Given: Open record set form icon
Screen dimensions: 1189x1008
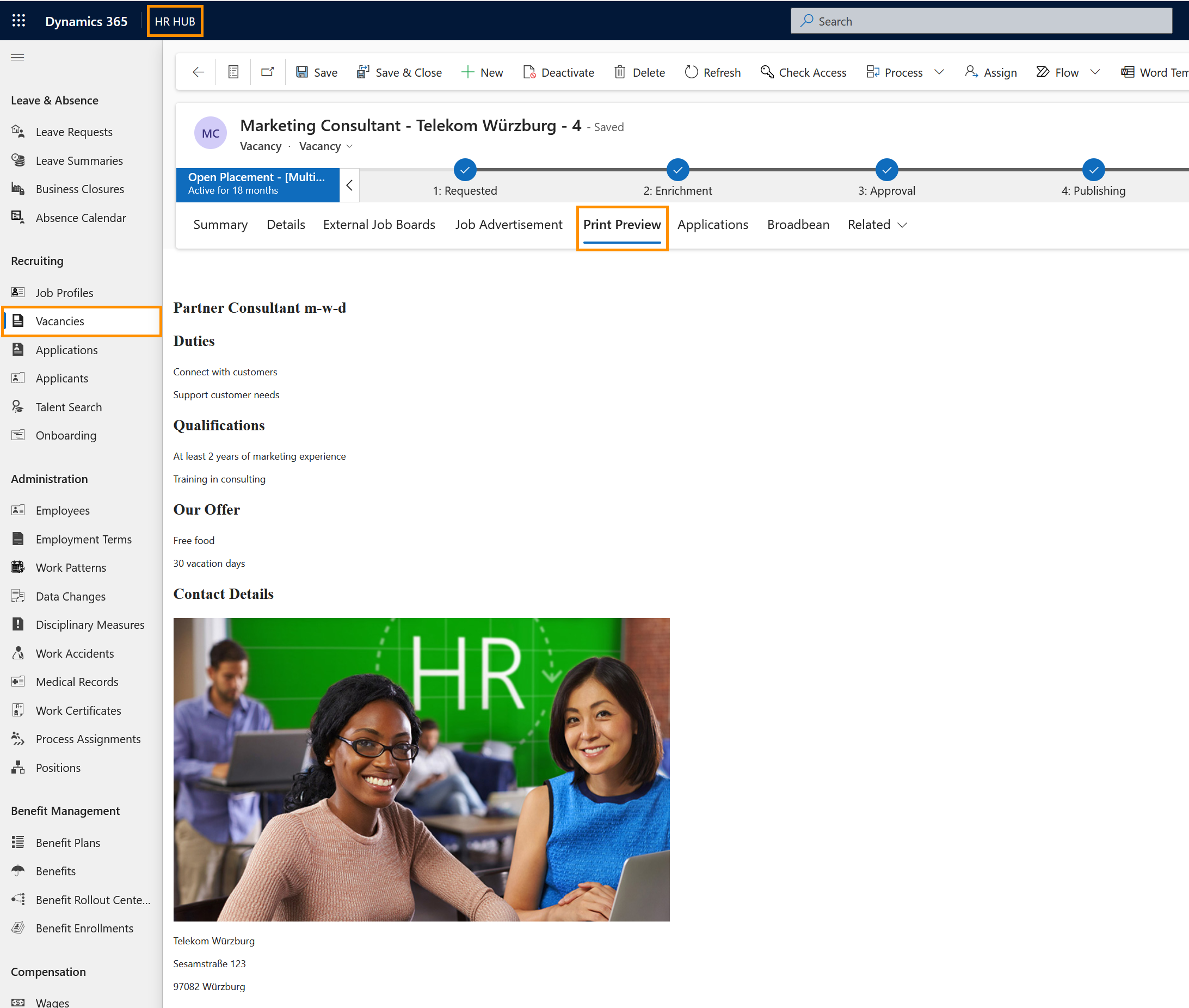Looking at the screenshot, I should (x=233, y=72).
